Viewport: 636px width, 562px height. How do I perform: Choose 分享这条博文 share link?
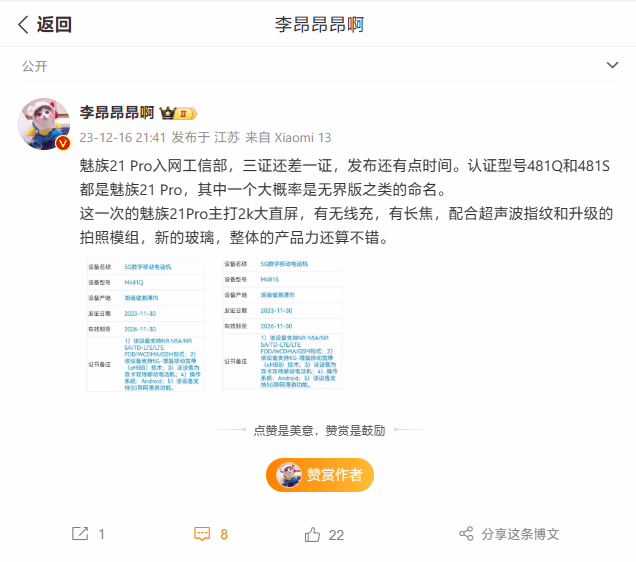(x=520, y=534)
